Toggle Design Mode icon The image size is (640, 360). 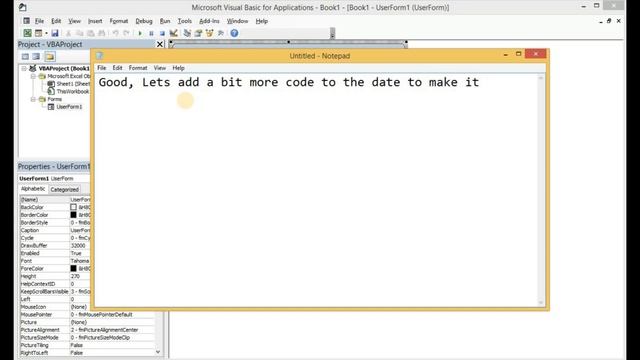click(x=173, y=33)
